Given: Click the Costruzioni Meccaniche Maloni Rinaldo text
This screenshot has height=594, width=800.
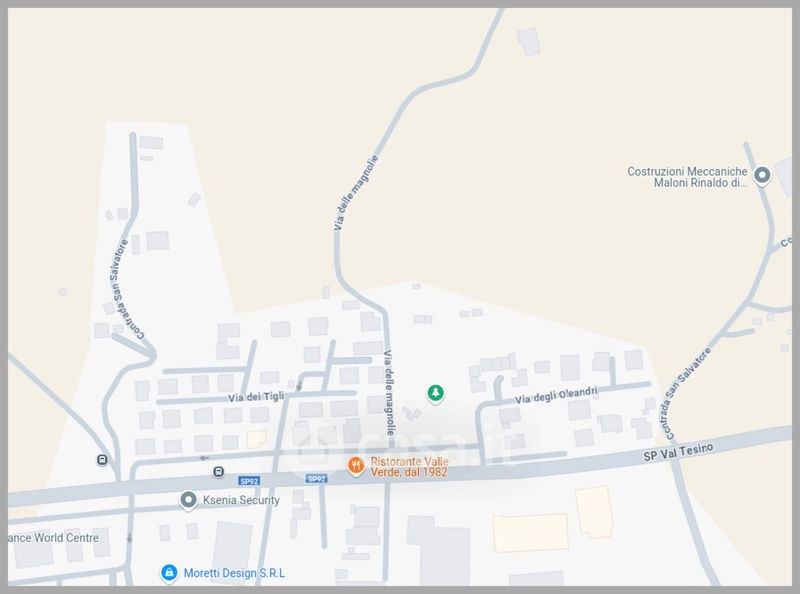Looking at the screenshot, I should pyautogui.click(x=687, y=177).
